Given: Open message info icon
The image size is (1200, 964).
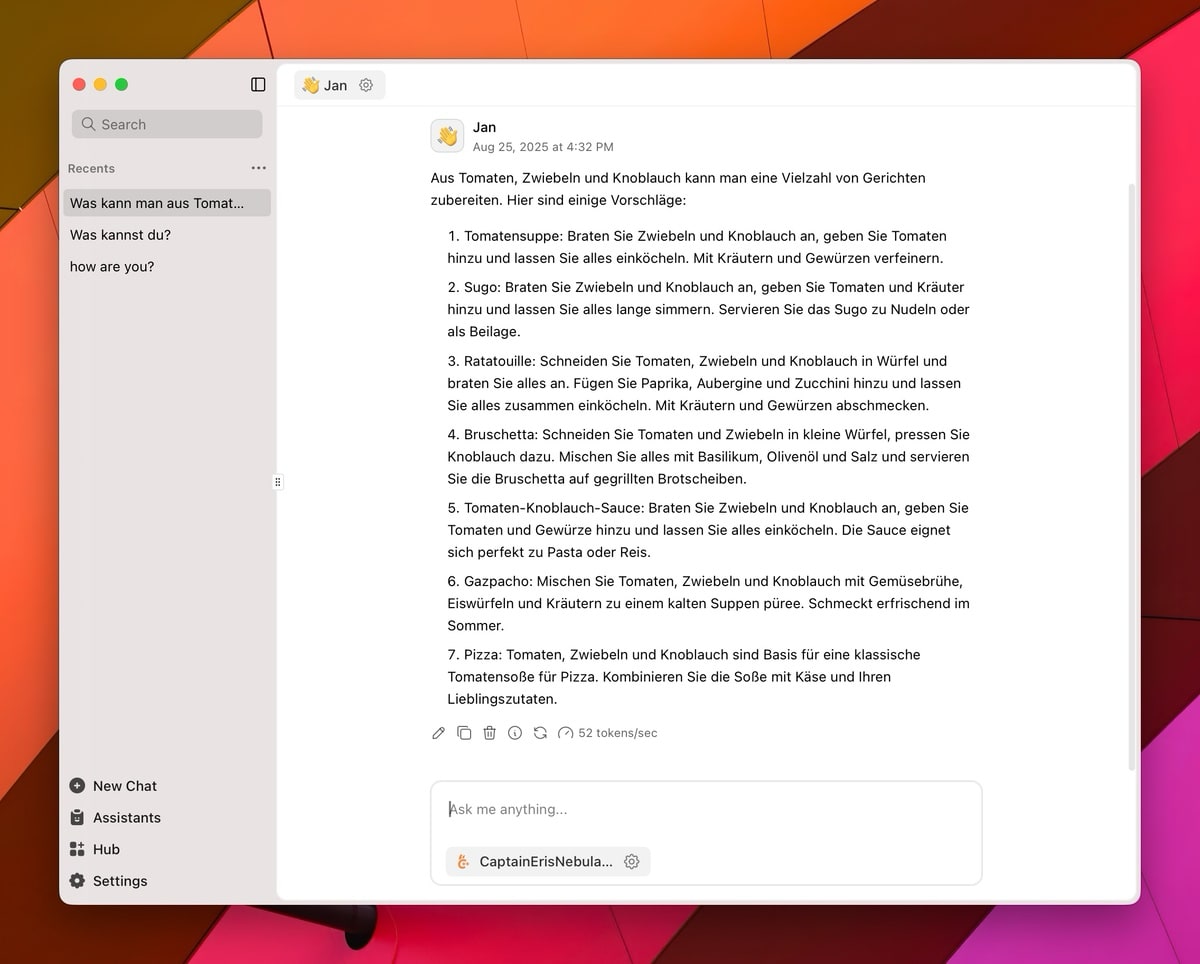Looking at the screenshot, I should coord(515,733).
